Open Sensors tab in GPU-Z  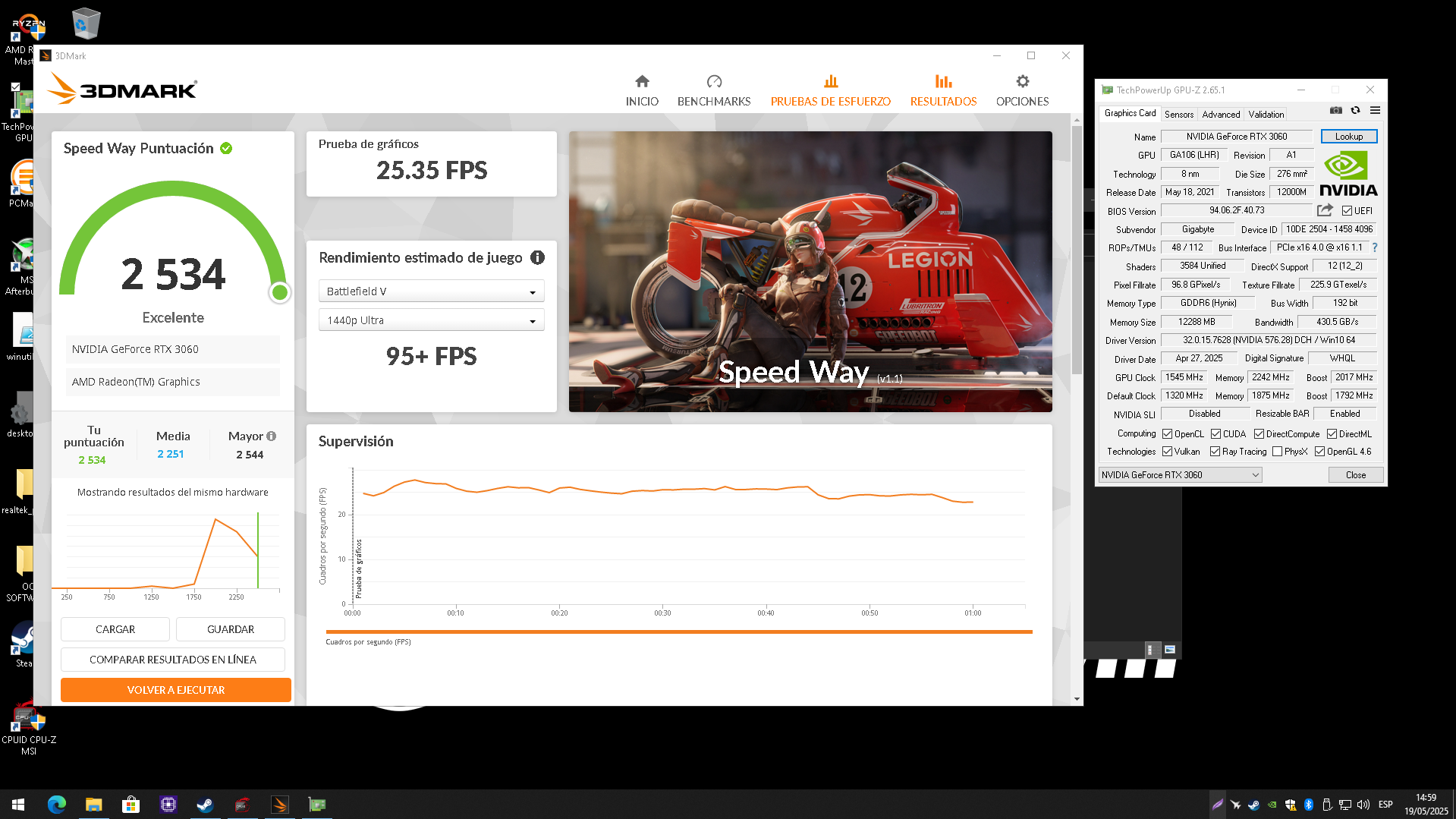point(1179,115)
